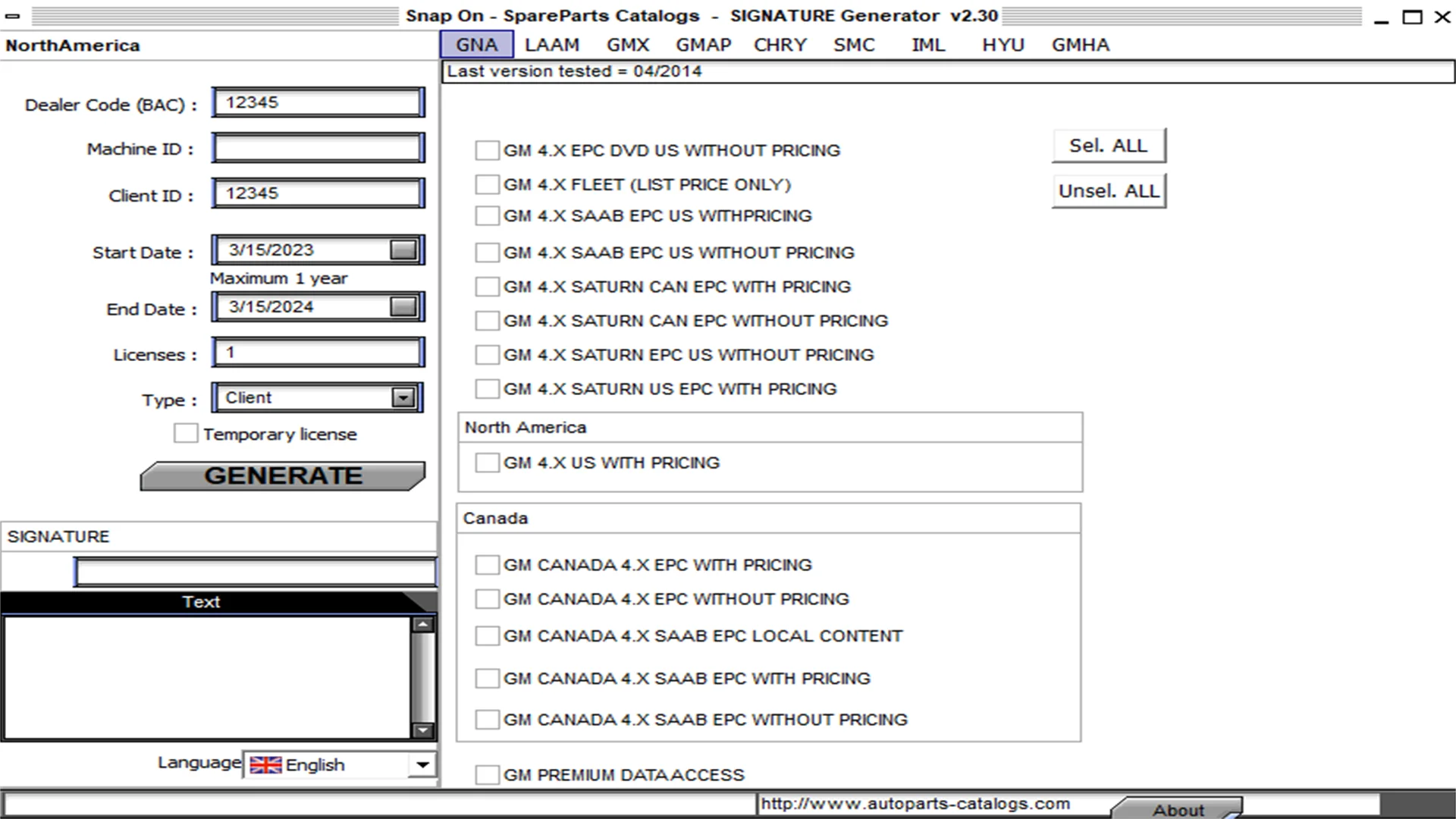Select the GMX tab
This screenshot has height=819, width=1456.
628,45
